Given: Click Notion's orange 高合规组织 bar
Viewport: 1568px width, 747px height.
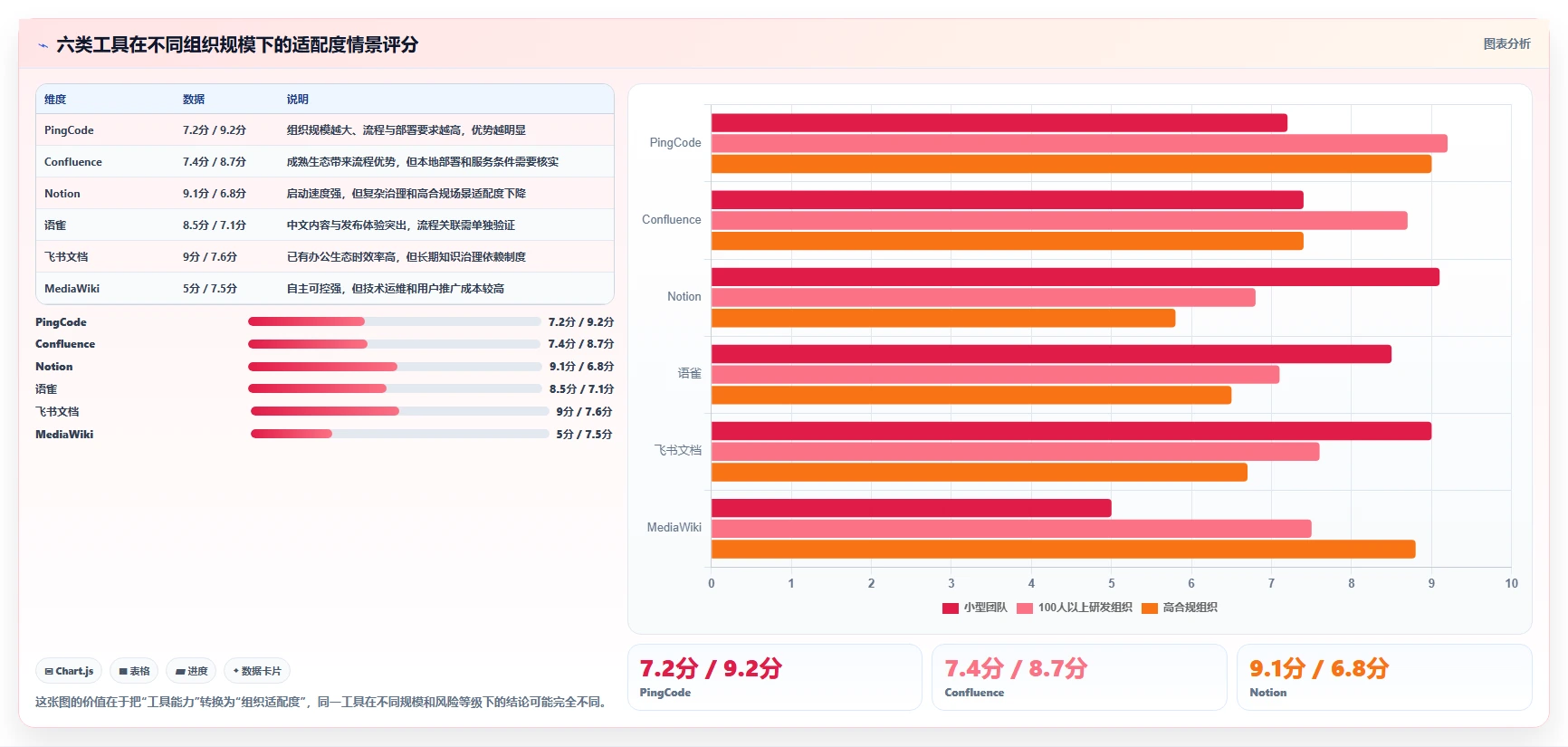Looking at the screenshot, I should (943, 318).
